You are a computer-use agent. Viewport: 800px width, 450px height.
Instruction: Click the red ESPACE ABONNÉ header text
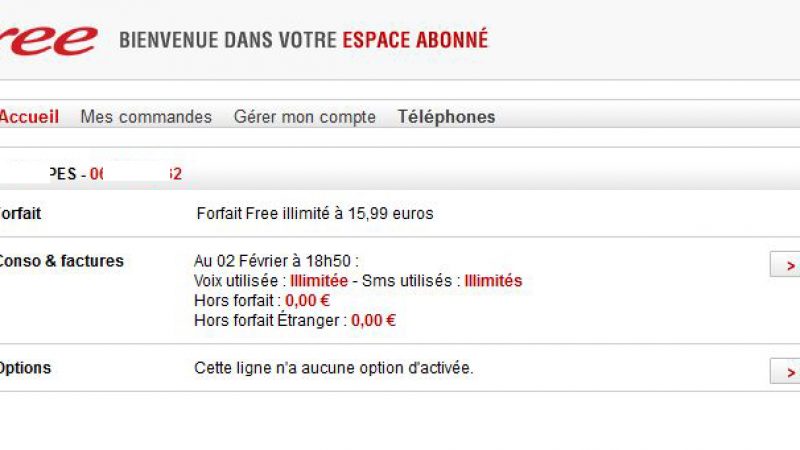(x=415, y=41)
